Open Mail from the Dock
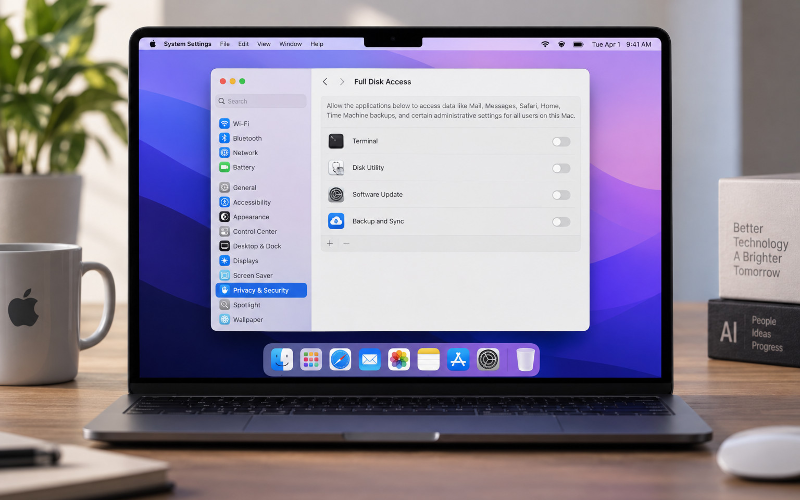 point(369,360)
